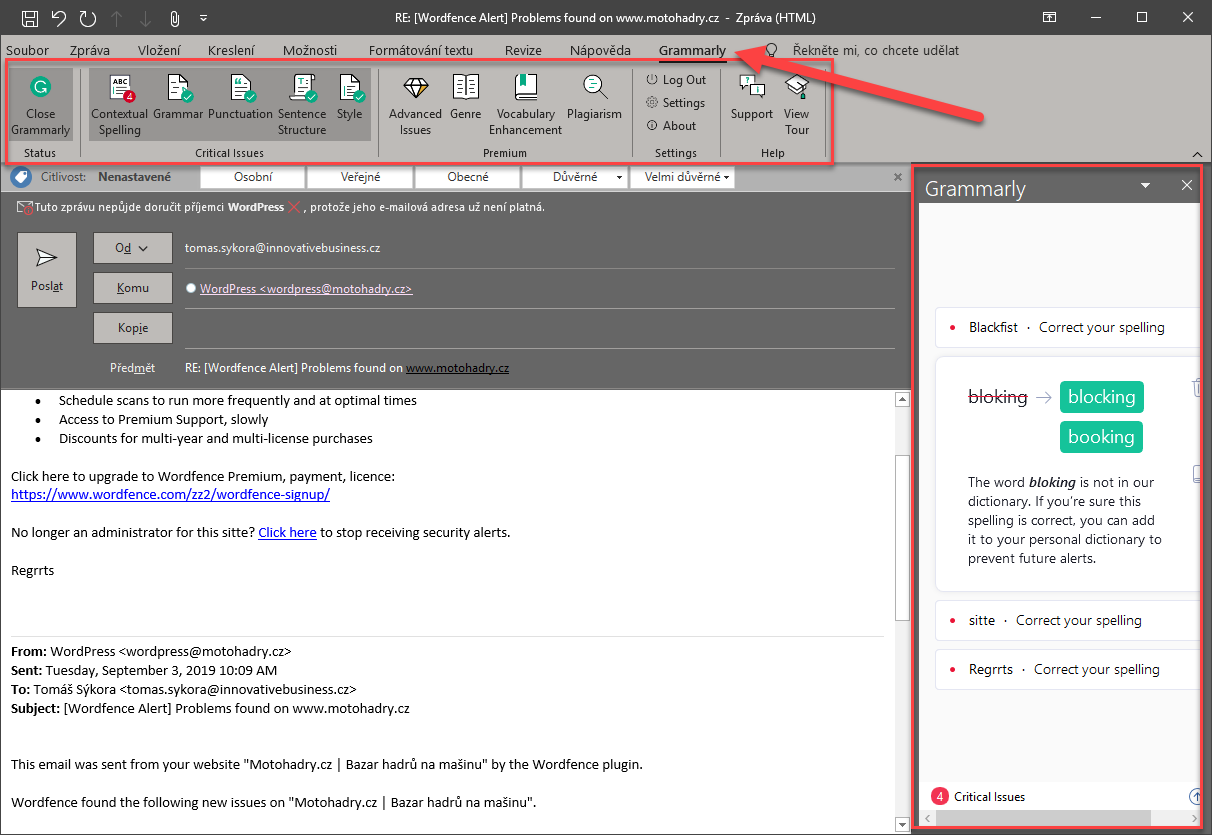The image size is (1212, 835).
Task: Expand the 'sitte' spelling card
Action: [x=1067, y=620]
